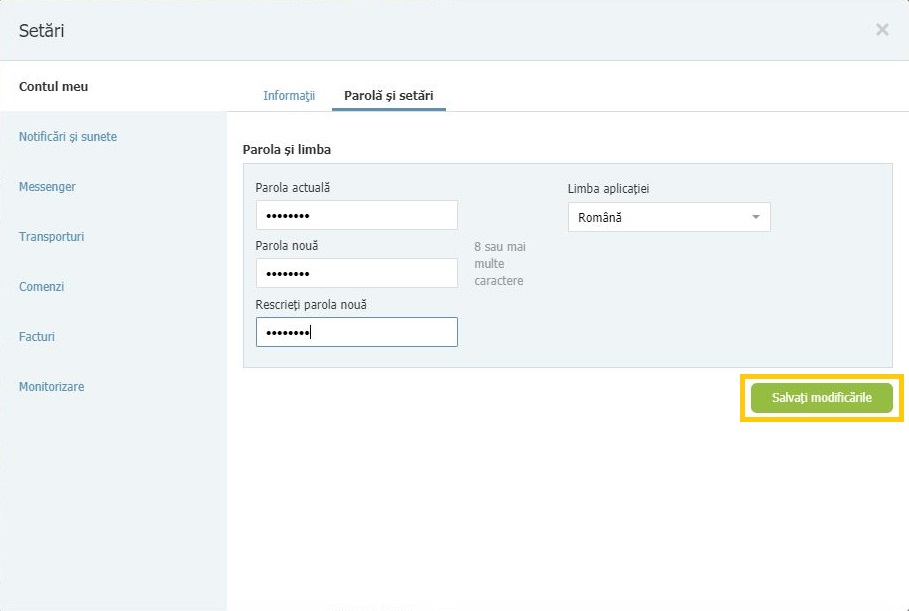
Task: Select Transporturi in the sidebar
Action: (x=51, y=237)
